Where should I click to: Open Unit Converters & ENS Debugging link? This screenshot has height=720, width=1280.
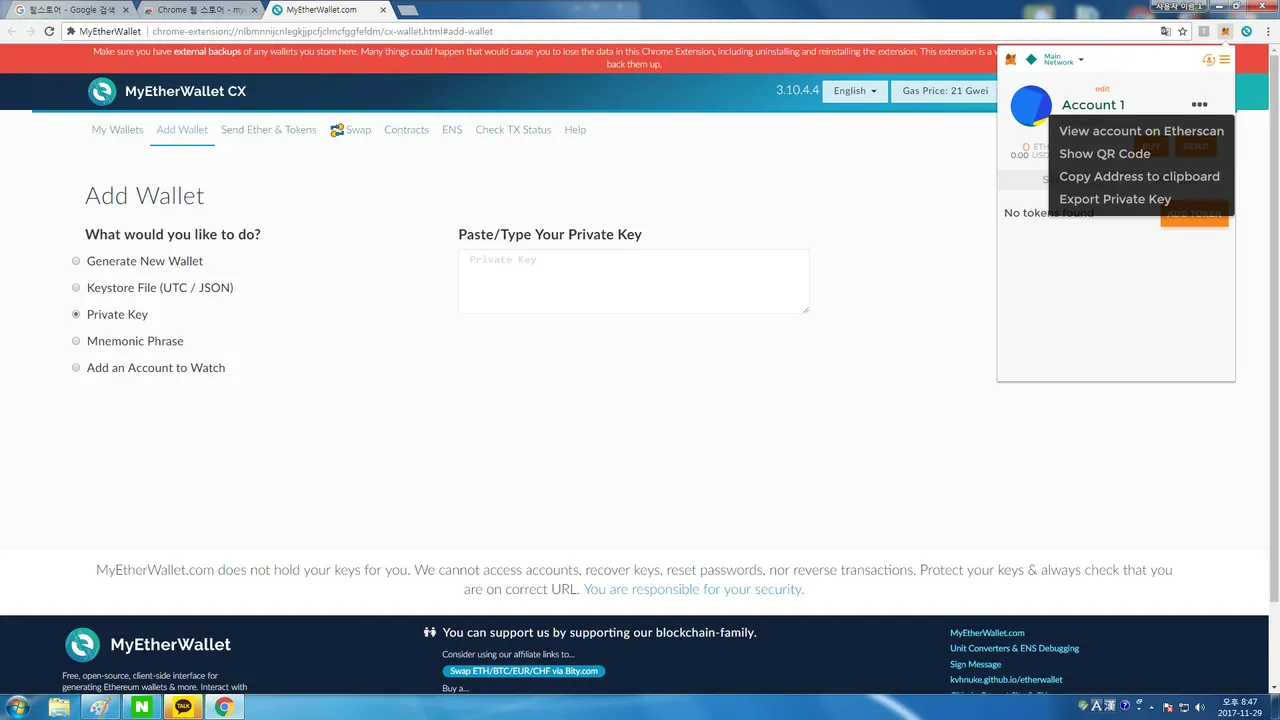point(1014,648)
